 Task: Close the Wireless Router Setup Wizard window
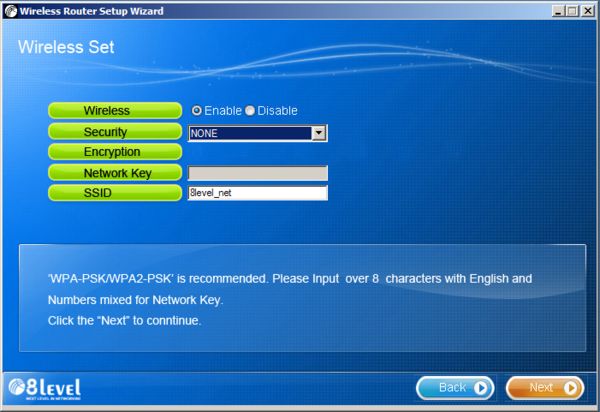[x=587, y=11]
